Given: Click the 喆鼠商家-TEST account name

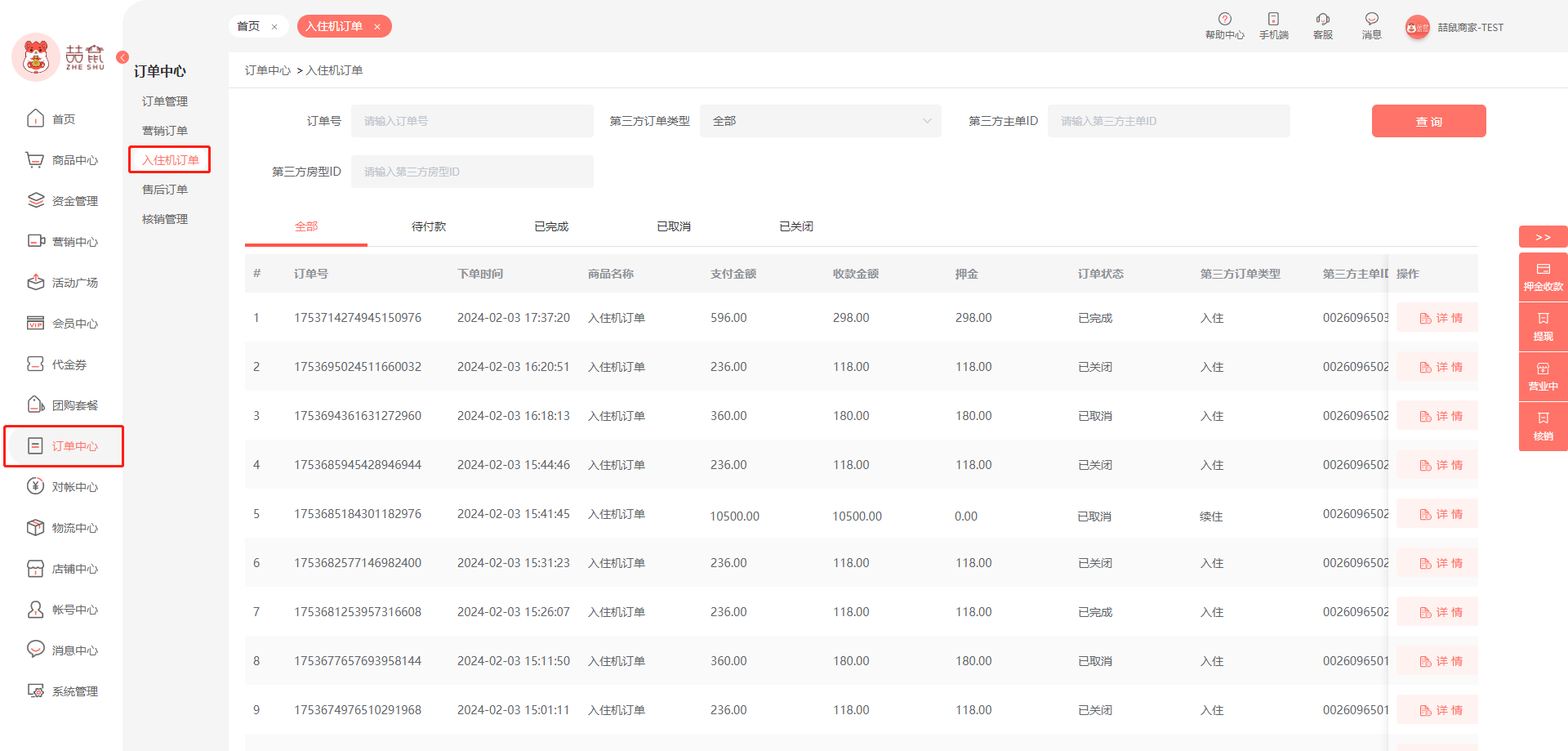Looking at the screenshot, I should [1470, 28].
